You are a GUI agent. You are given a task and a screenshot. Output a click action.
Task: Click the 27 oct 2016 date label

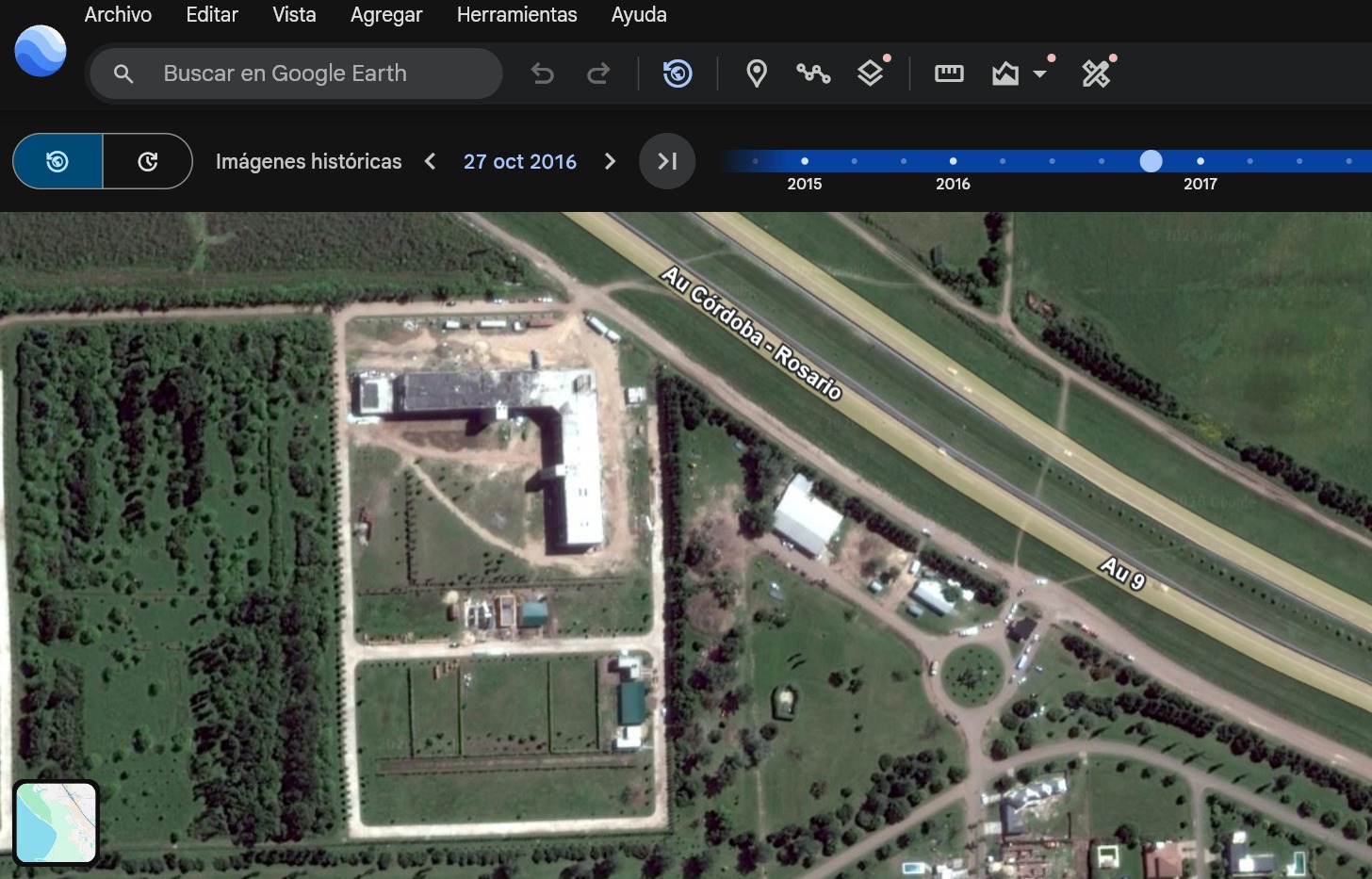coord(520,161)
